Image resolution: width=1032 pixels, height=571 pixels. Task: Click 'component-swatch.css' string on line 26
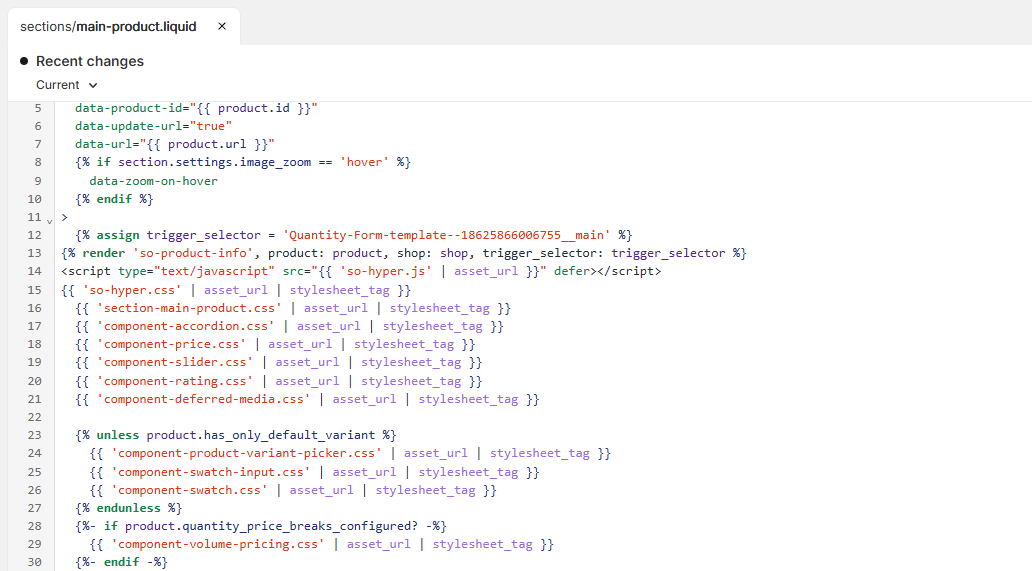coord(189,490)
